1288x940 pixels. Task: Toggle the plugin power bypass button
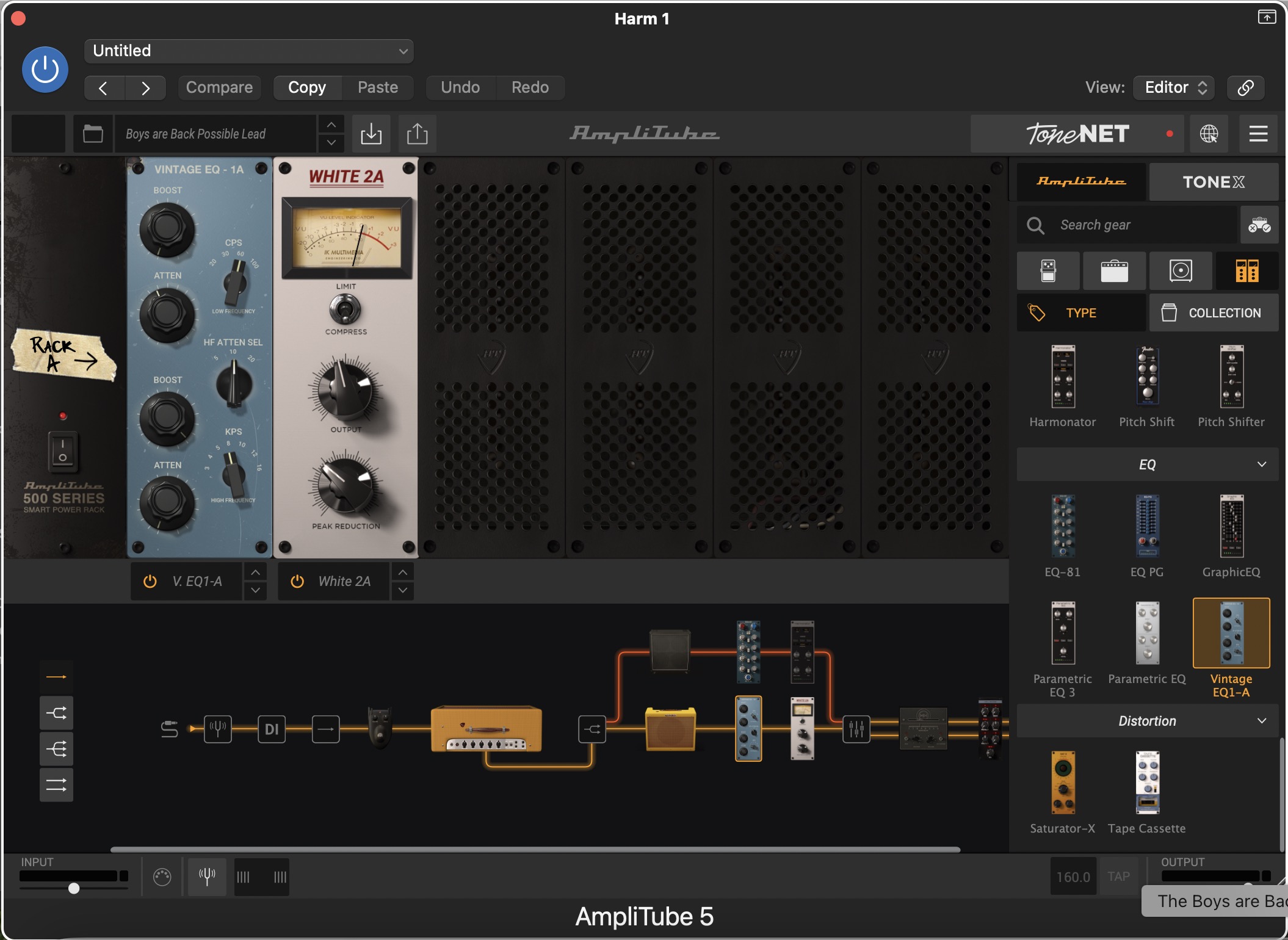(45, 70)
